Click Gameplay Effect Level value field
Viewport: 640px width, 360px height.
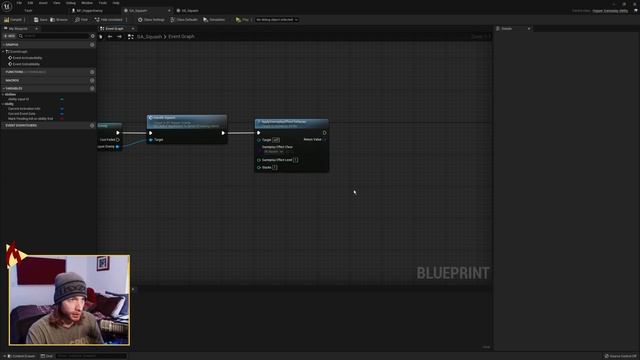click(296, 160)
